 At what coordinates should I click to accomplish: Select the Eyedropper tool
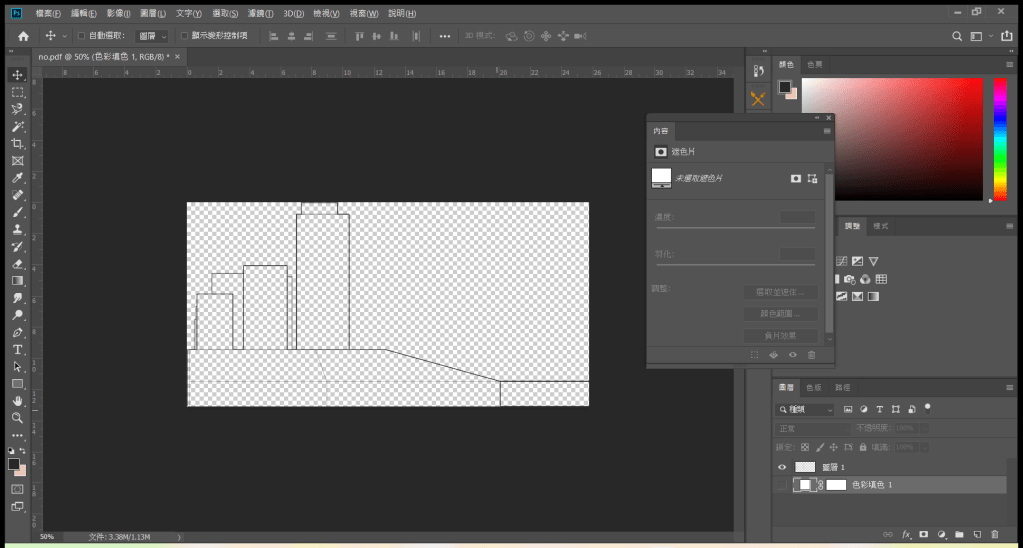17,177
